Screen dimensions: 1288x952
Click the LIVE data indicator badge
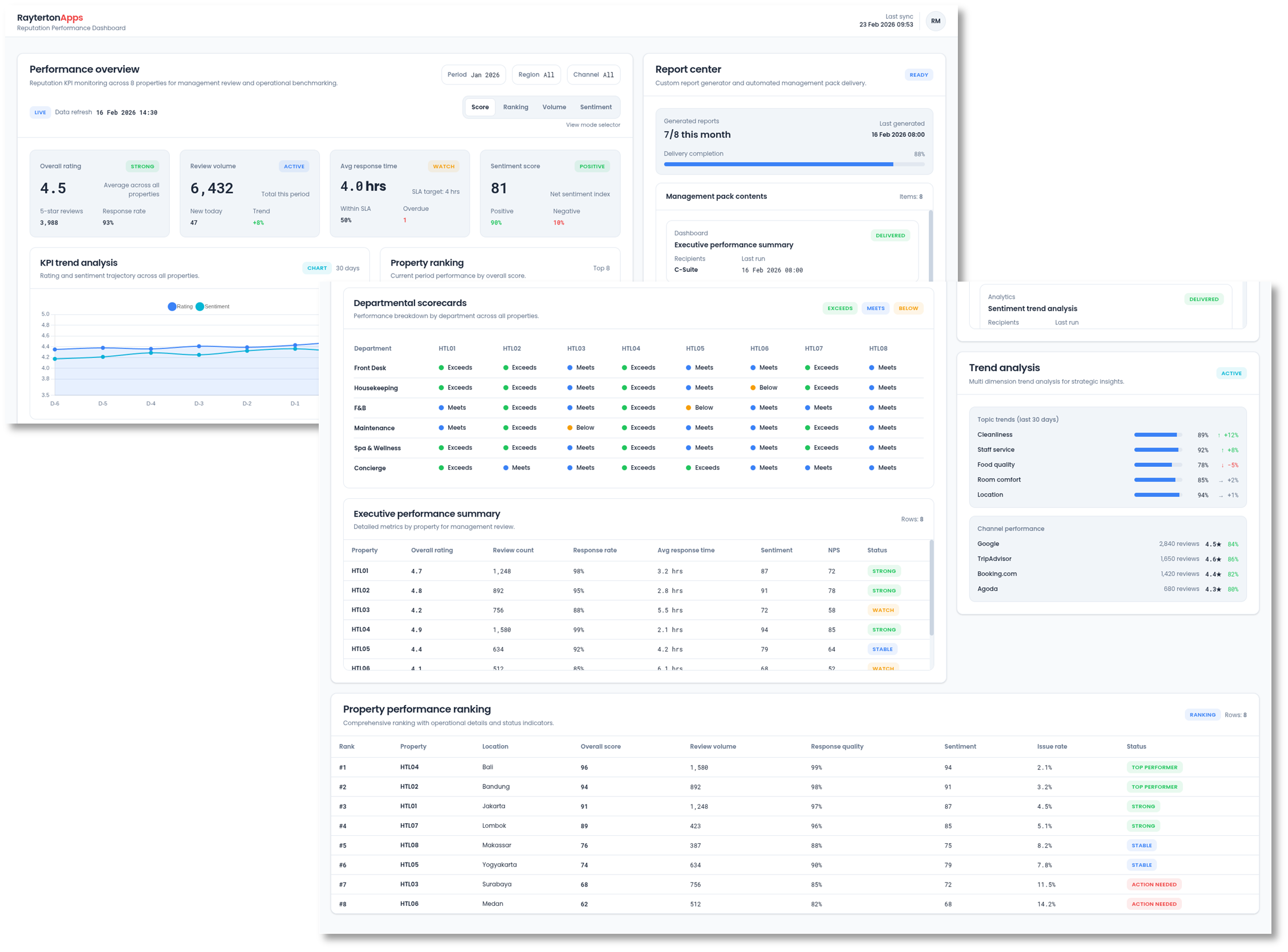[40, 112]
